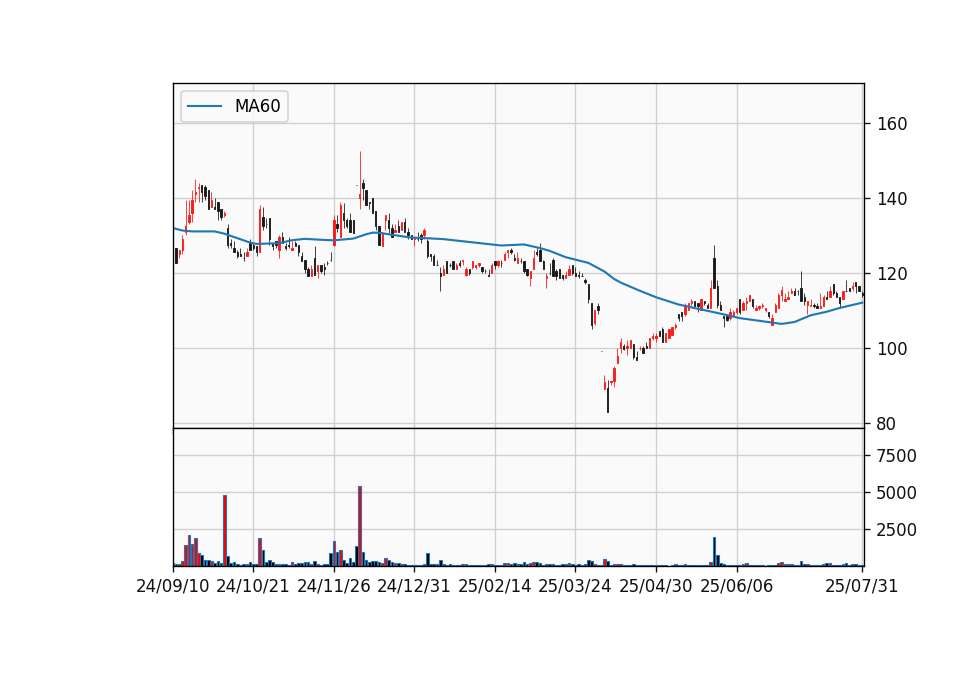Click the tallest volume bar above 5000
Screen dimensions: 960x690
360,526
